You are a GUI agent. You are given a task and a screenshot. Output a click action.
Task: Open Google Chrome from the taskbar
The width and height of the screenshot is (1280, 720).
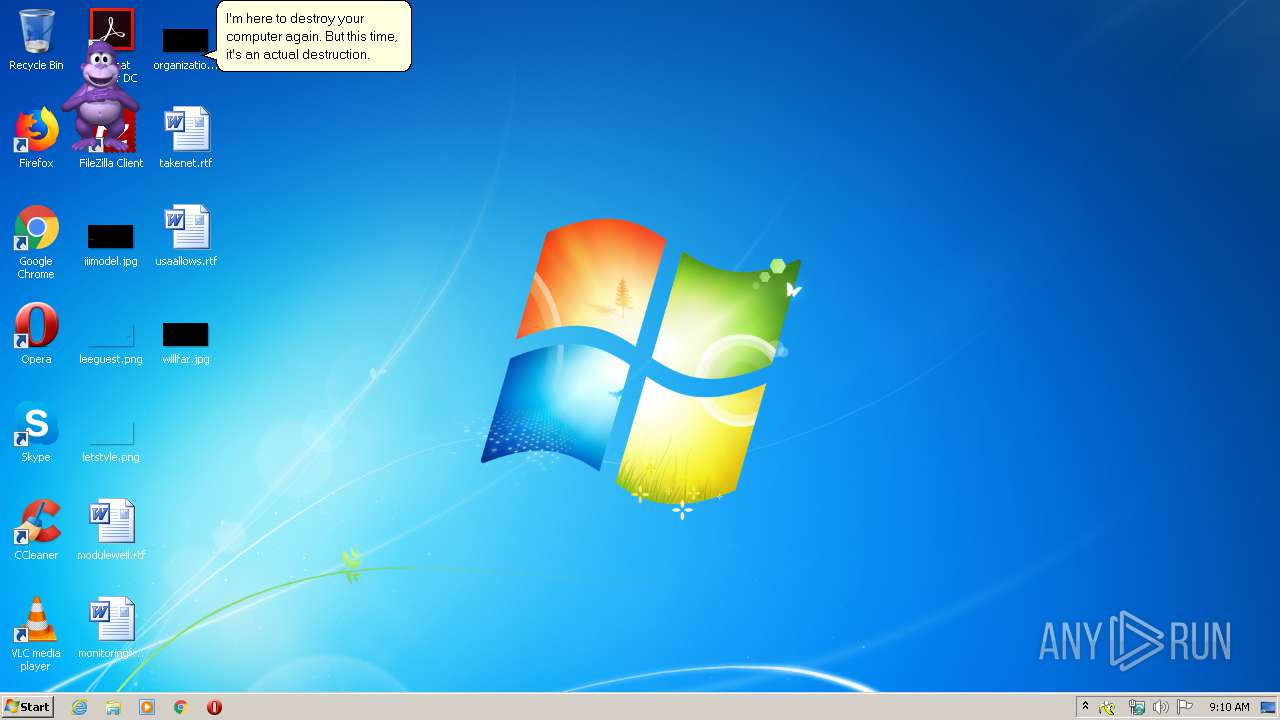pyautogui.click(x=181, y=707)
